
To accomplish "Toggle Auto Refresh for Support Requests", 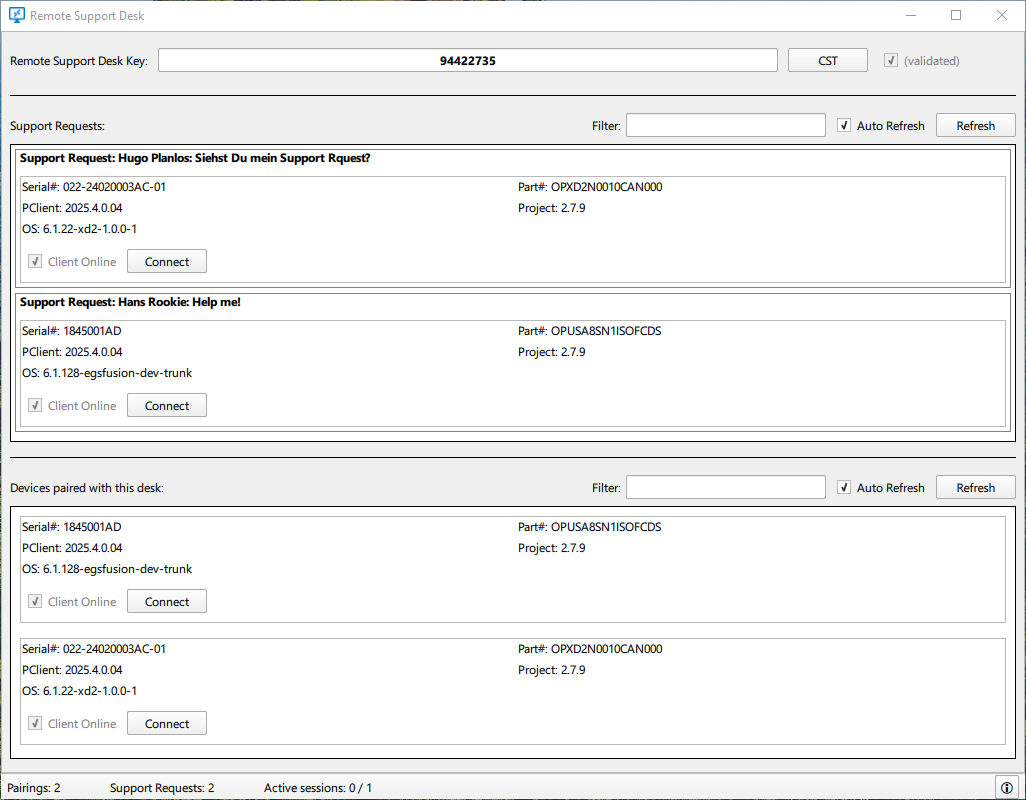I will pyautogui.click(x=844, y=126).
